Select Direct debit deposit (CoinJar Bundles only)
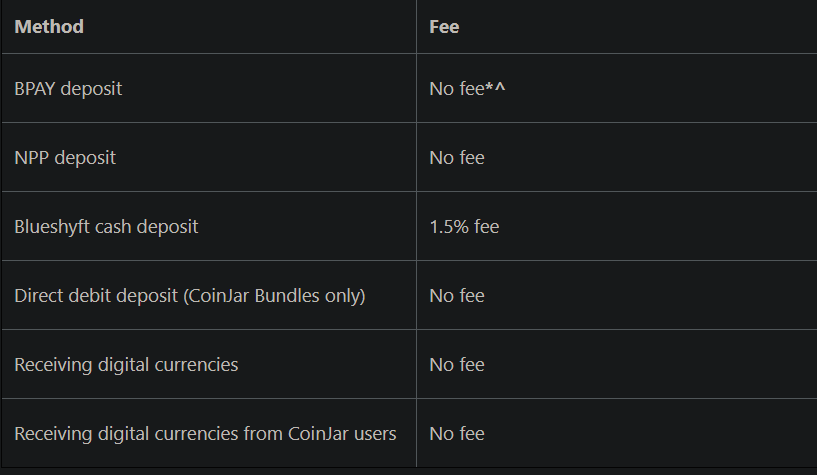The image size is (817, 475). tap(209, 295)
